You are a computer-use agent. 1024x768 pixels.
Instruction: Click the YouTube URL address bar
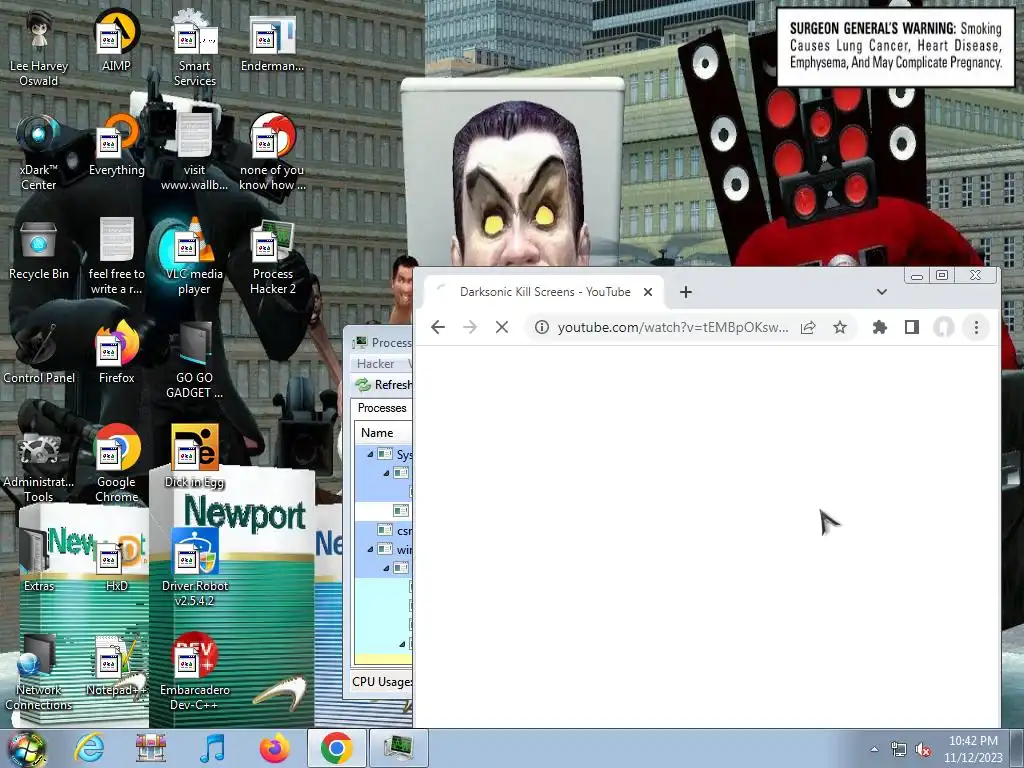click(673, 327)
